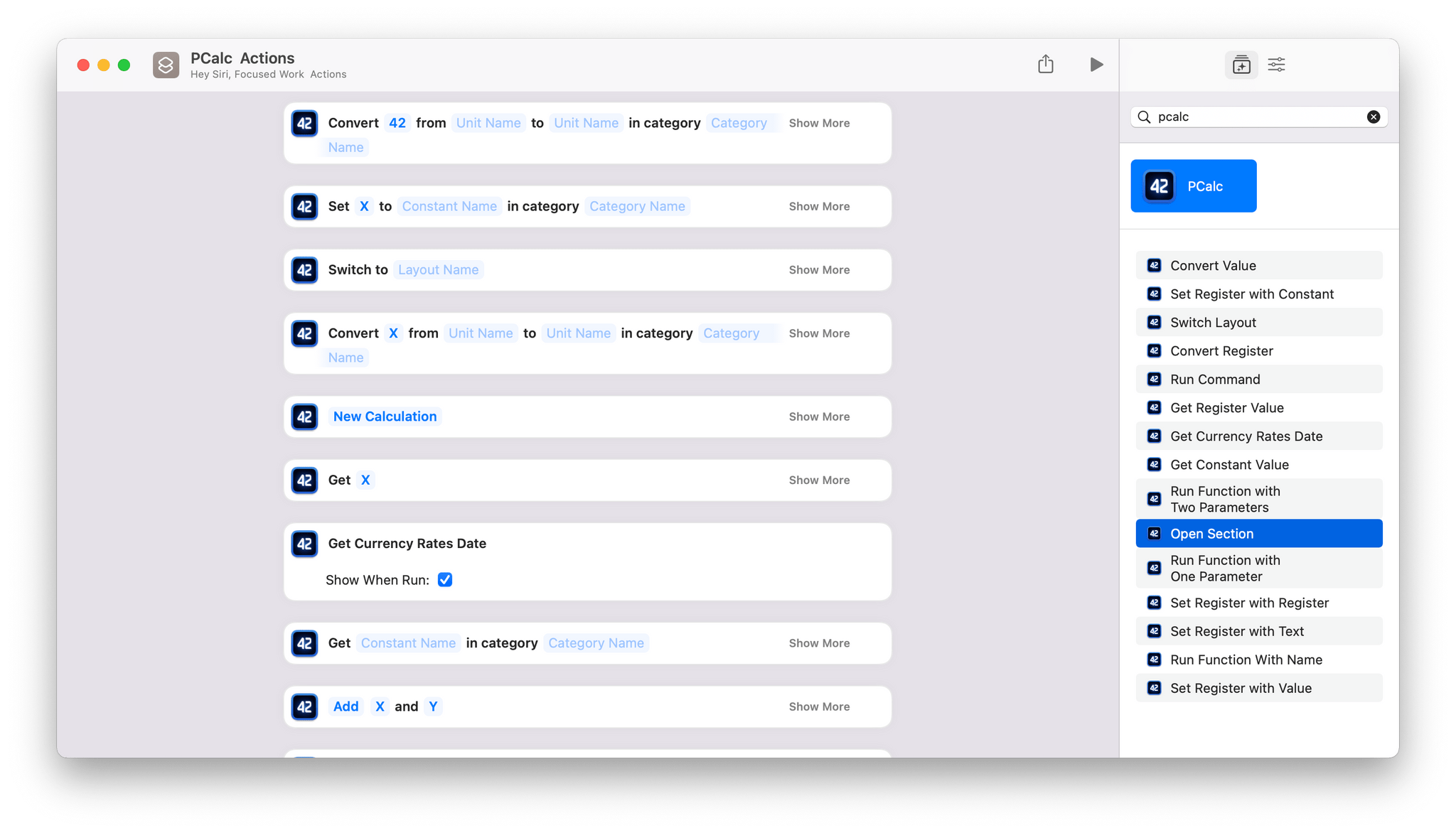The height and width of the screenshot is (833, 1456).
Task: Select Get Constant Value action
Action: tap(1259, 464)
